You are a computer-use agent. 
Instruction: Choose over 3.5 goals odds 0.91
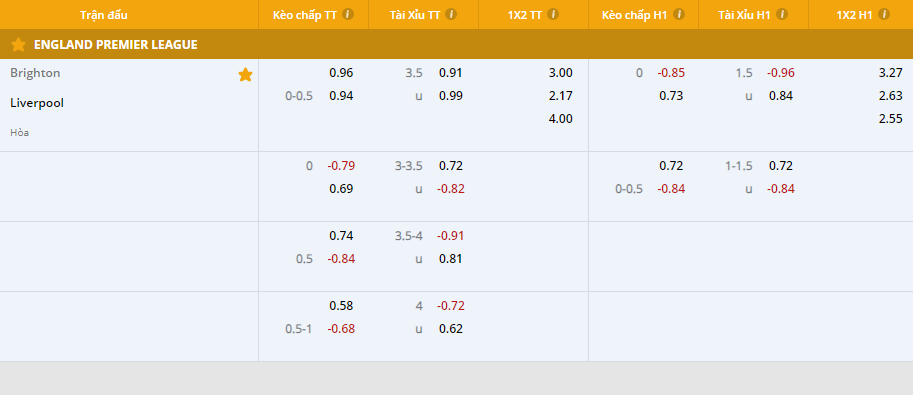(451, 73)
